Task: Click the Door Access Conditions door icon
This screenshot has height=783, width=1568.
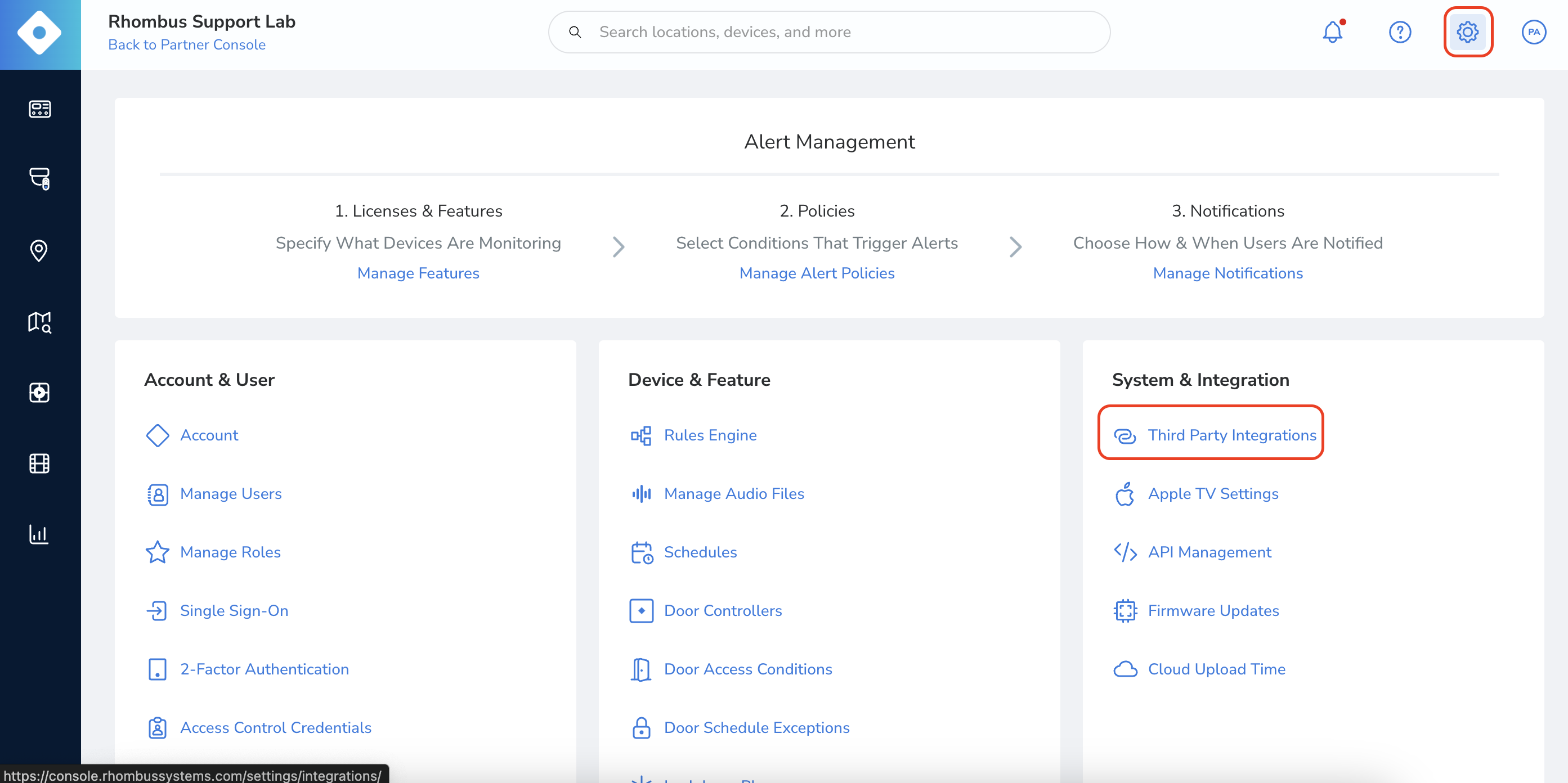Action: coord(641,669)
